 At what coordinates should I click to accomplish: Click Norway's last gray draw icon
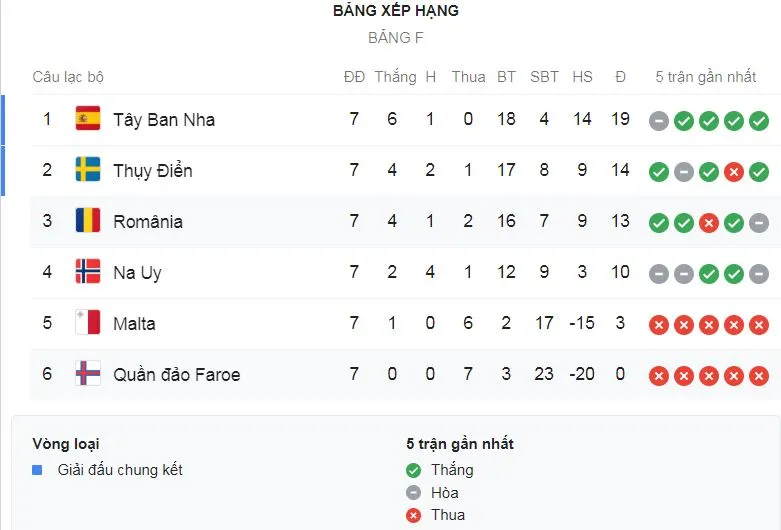click(758, 274)
